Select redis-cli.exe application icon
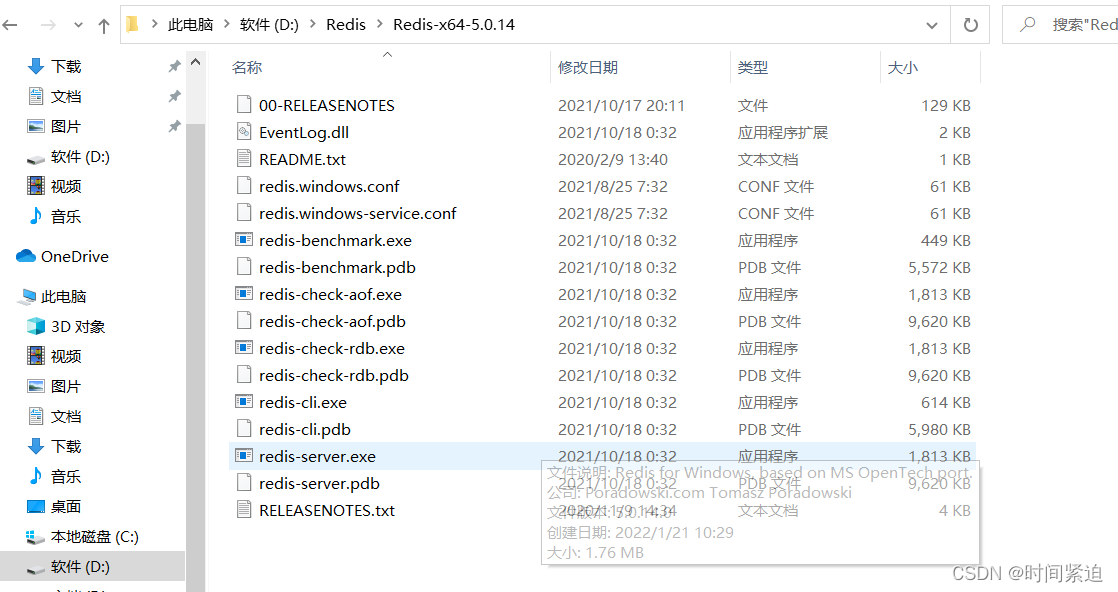 pyautogui.click(x=244, y=402)
